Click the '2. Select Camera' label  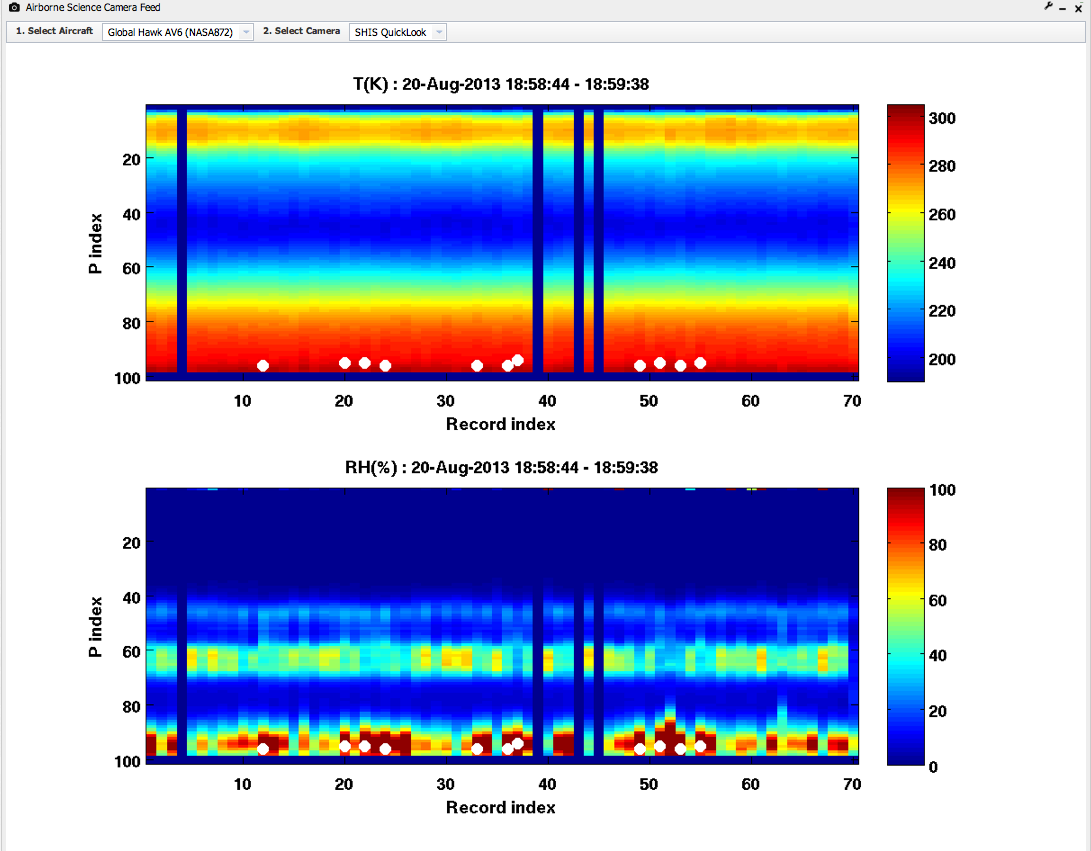point(301,31)
